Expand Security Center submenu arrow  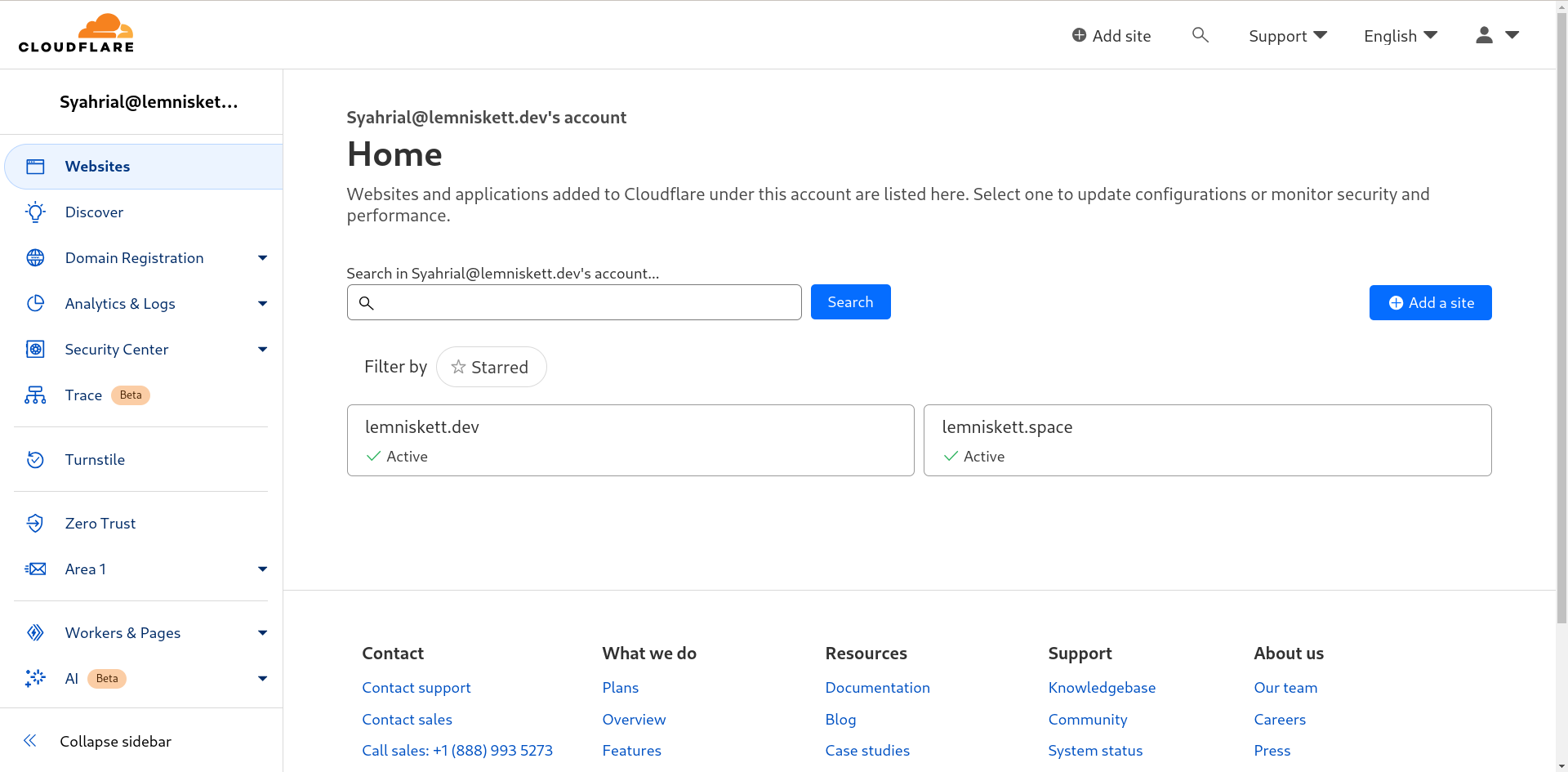click(262, 350)
